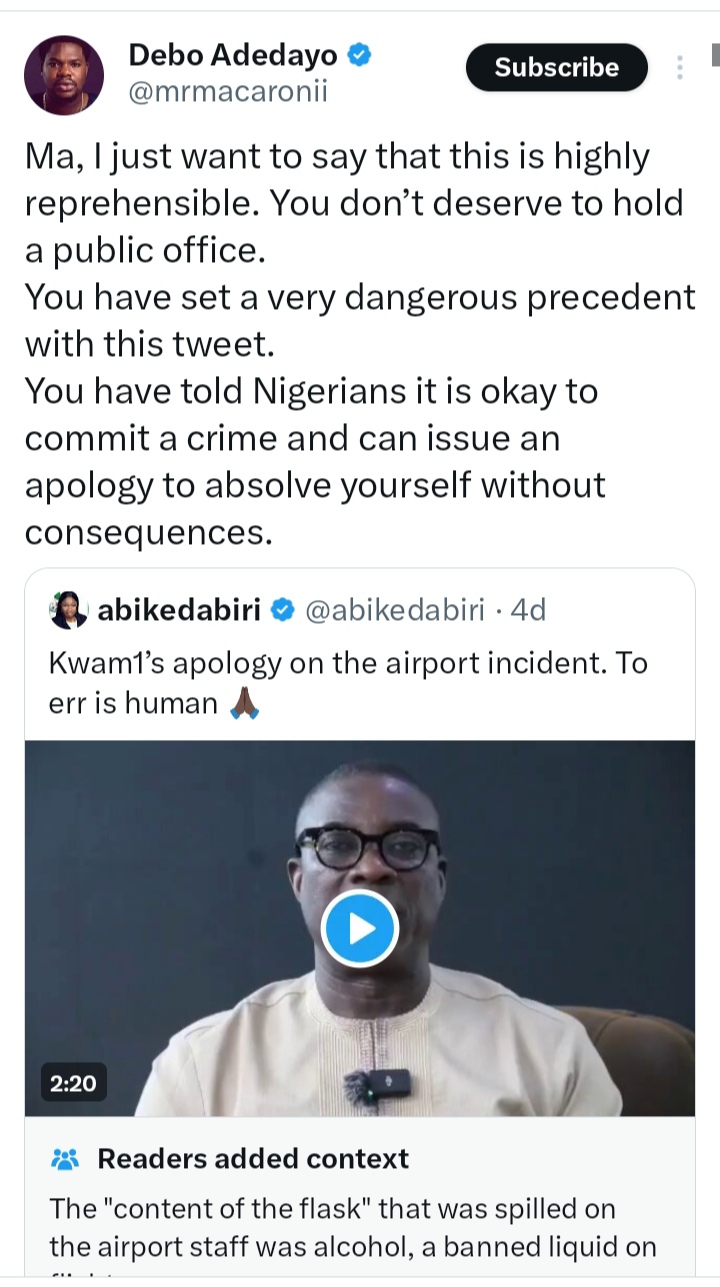Open the three-dot more options menu
720x1287 pixels.
[x=680, y=67]
